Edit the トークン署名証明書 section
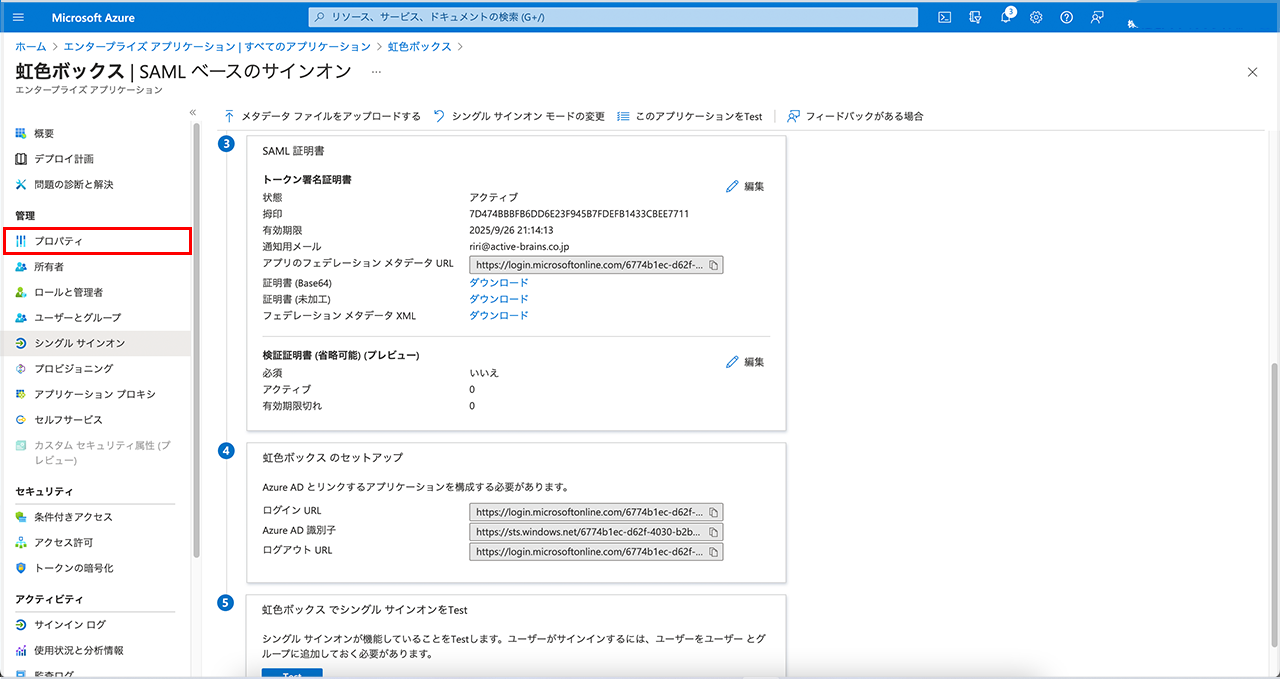 click(x=745, y=186)
